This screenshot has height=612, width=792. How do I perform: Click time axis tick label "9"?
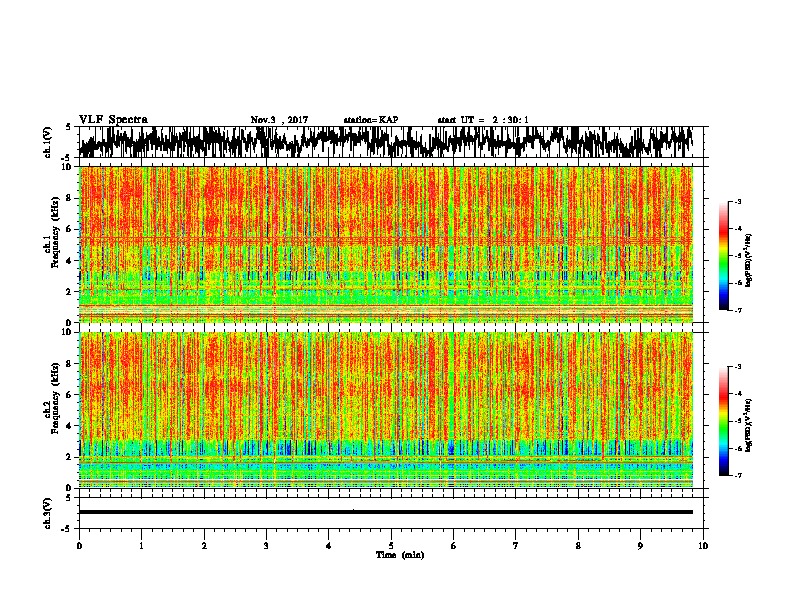[x=640, y=546]
